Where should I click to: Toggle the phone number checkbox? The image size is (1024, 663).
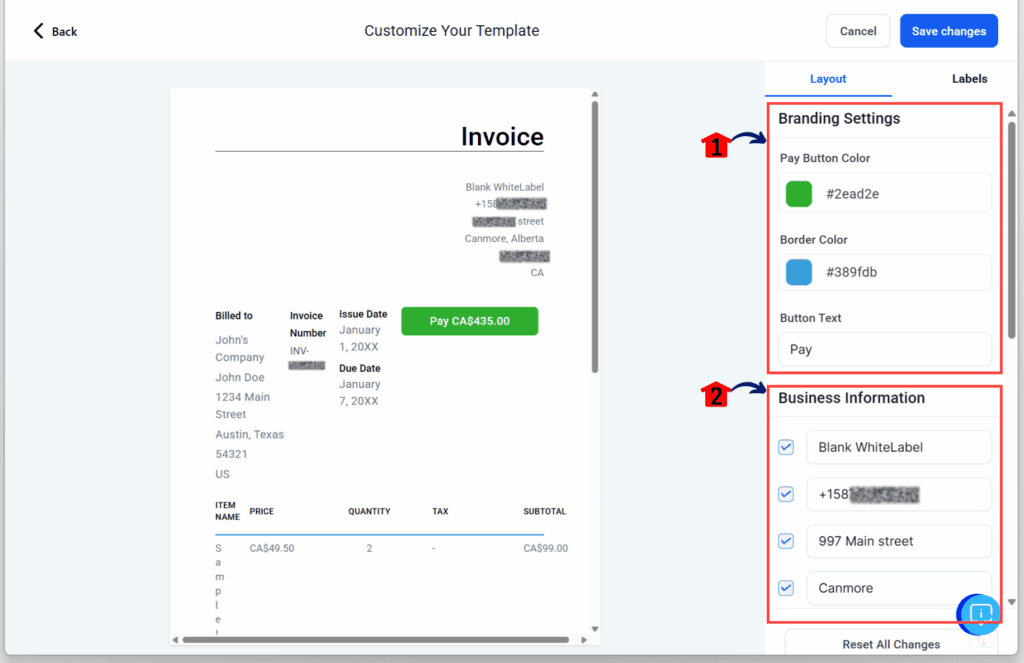[x=786, y=494]
